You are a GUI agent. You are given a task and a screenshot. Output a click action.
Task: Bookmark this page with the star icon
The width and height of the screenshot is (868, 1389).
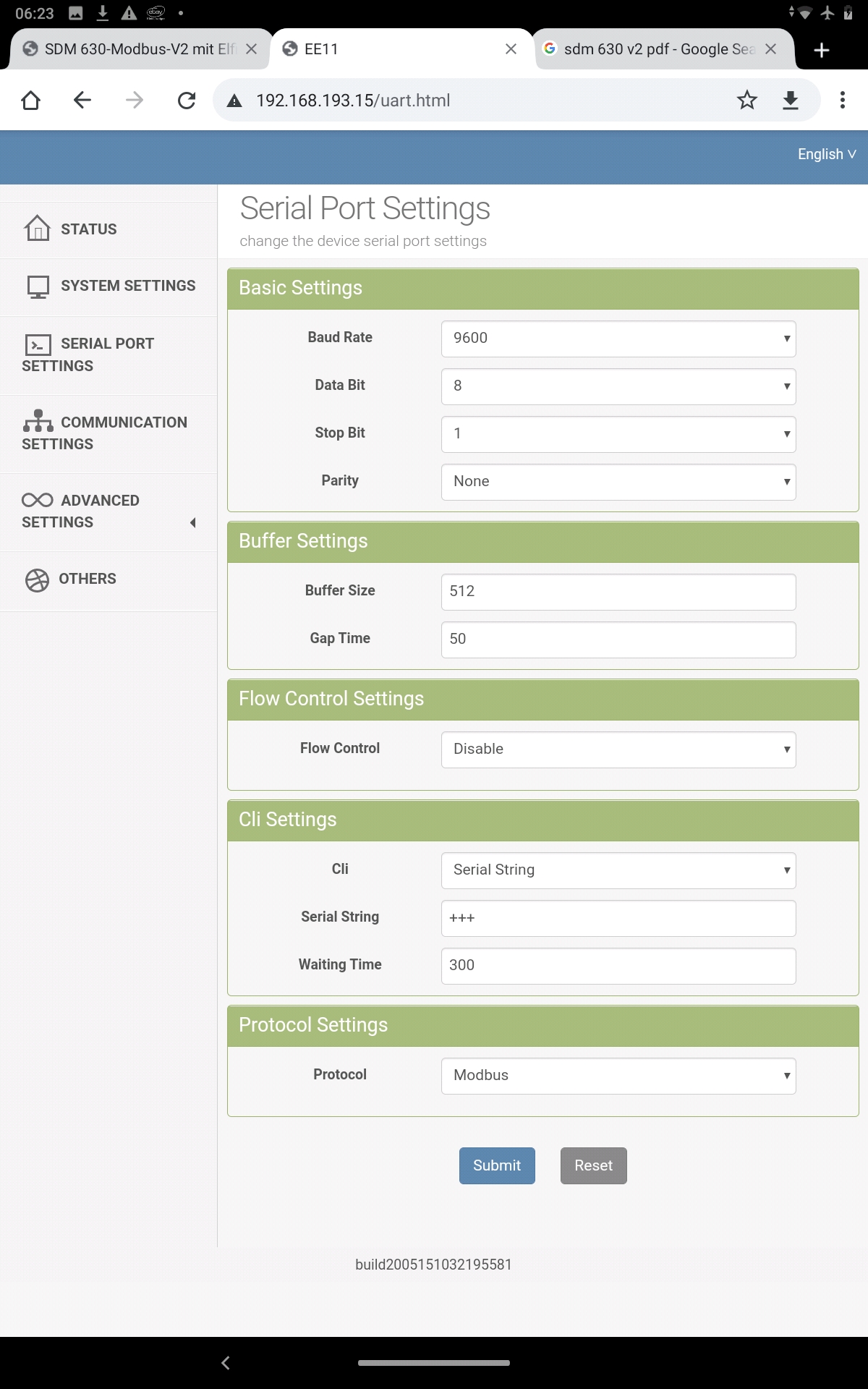(747, 100)
